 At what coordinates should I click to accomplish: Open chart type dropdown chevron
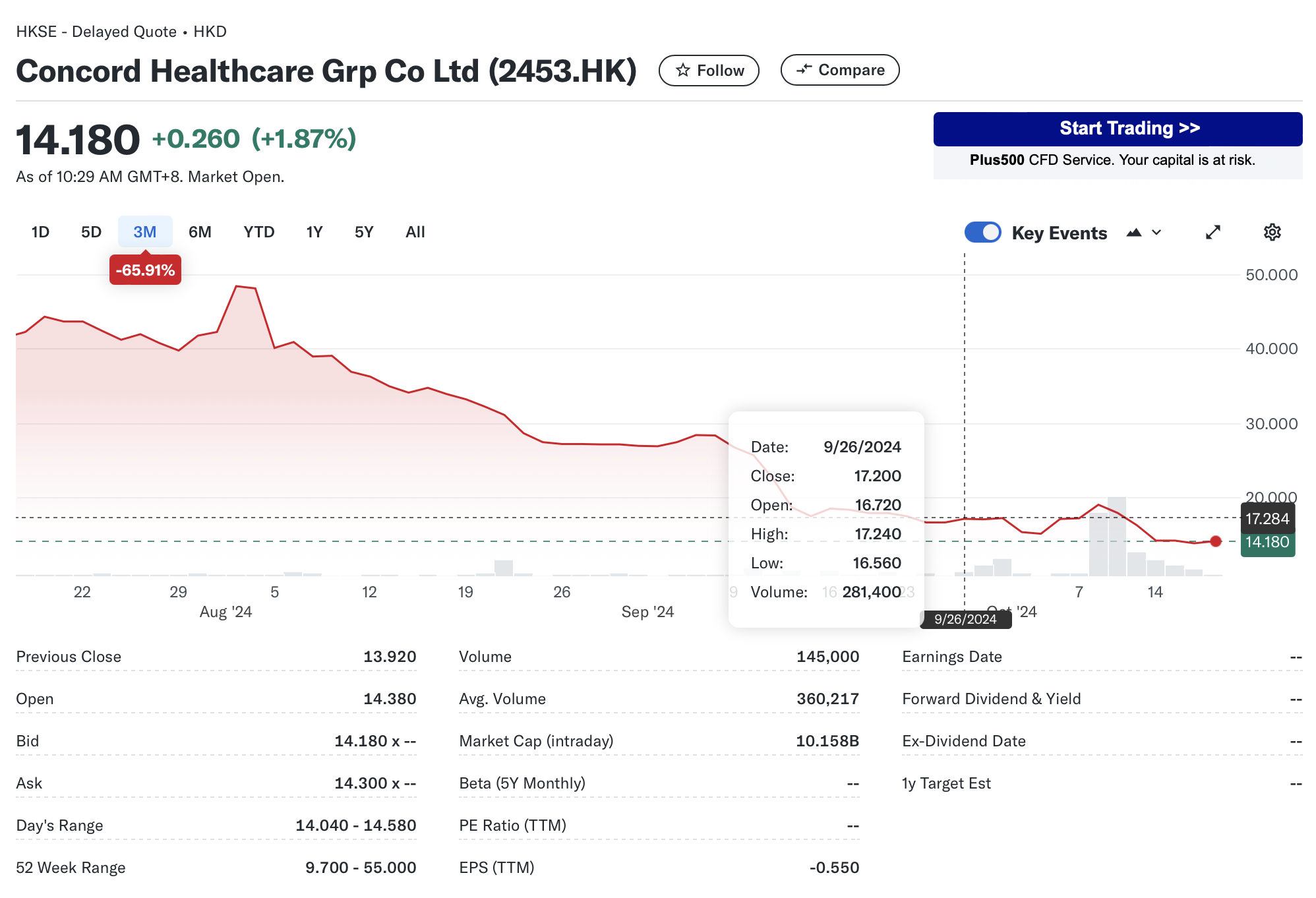pyautogui.click(x=1156, y=233)
